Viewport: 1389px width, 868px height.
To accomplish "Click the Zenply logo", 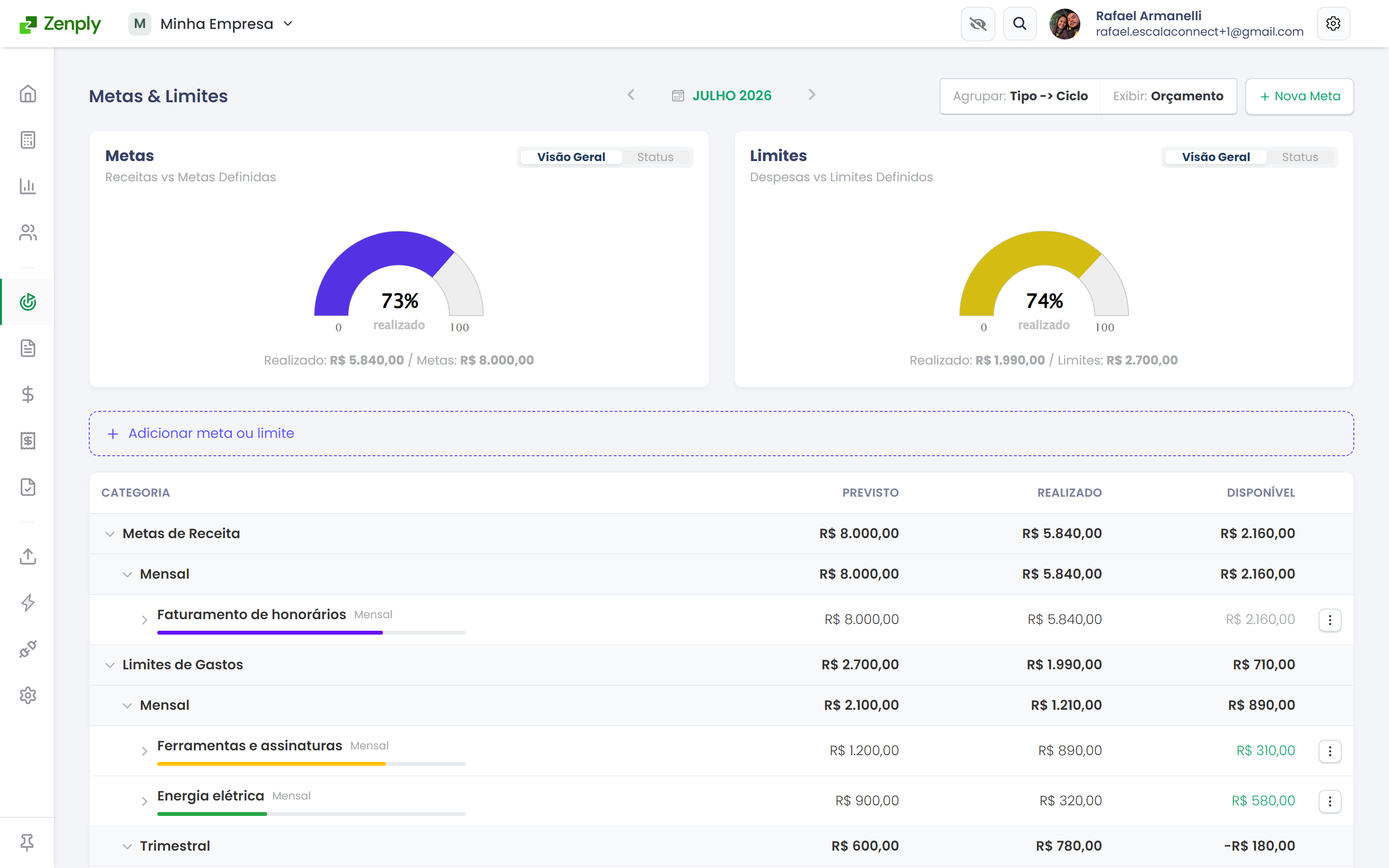I will click(x=60, y=24).
